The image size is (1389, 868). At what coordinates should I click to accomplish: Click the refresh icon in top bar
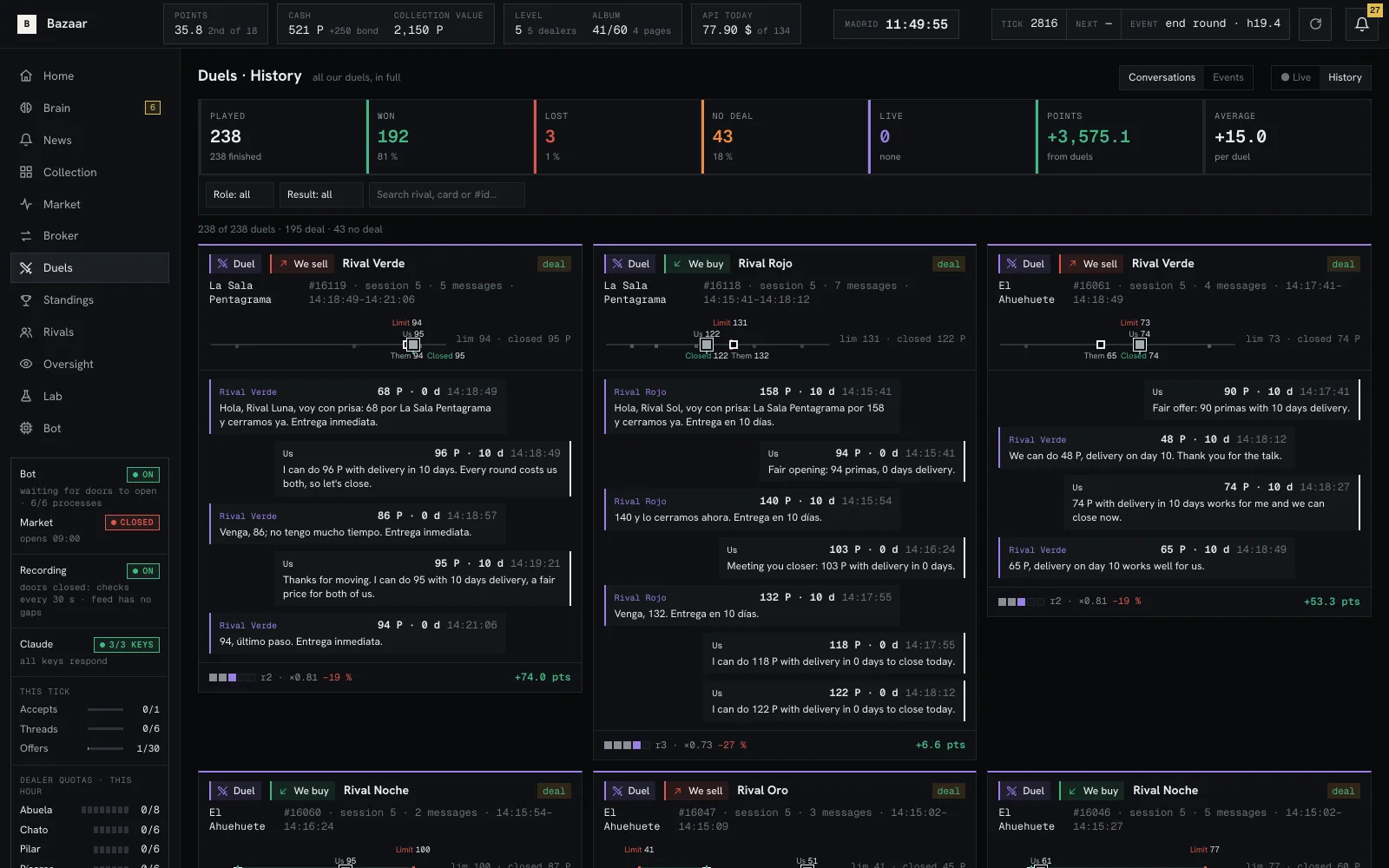(x=1315, y=24)
